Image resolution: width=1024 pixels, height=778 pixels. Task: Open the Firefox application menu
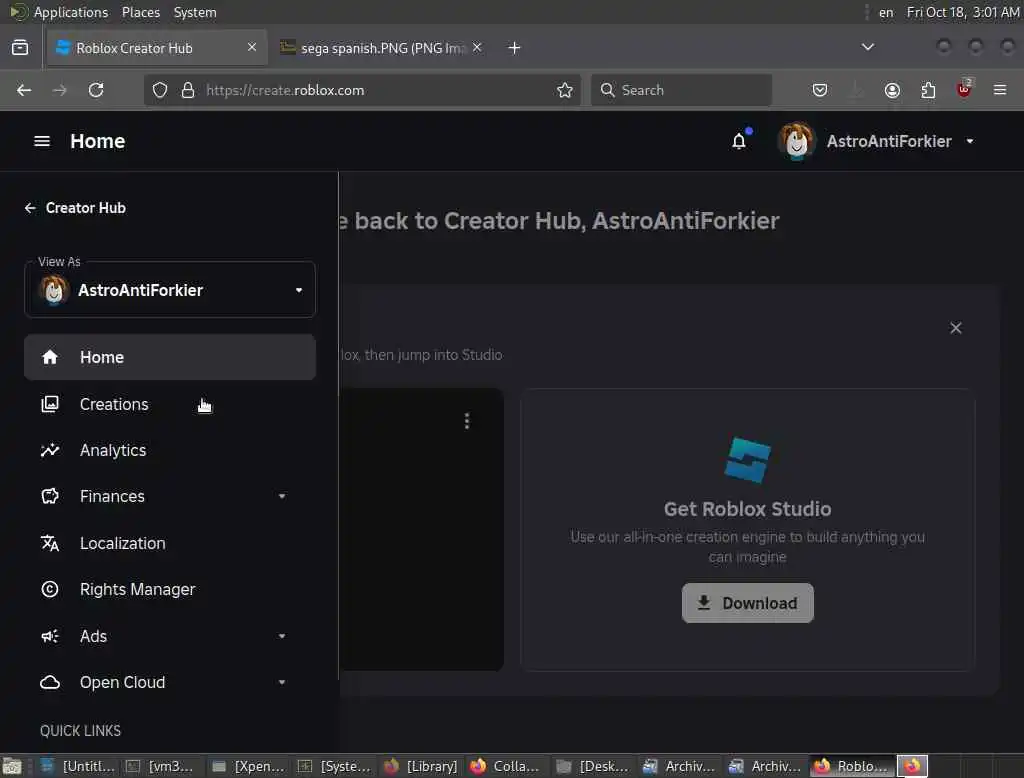click(x=1000, y=90)
